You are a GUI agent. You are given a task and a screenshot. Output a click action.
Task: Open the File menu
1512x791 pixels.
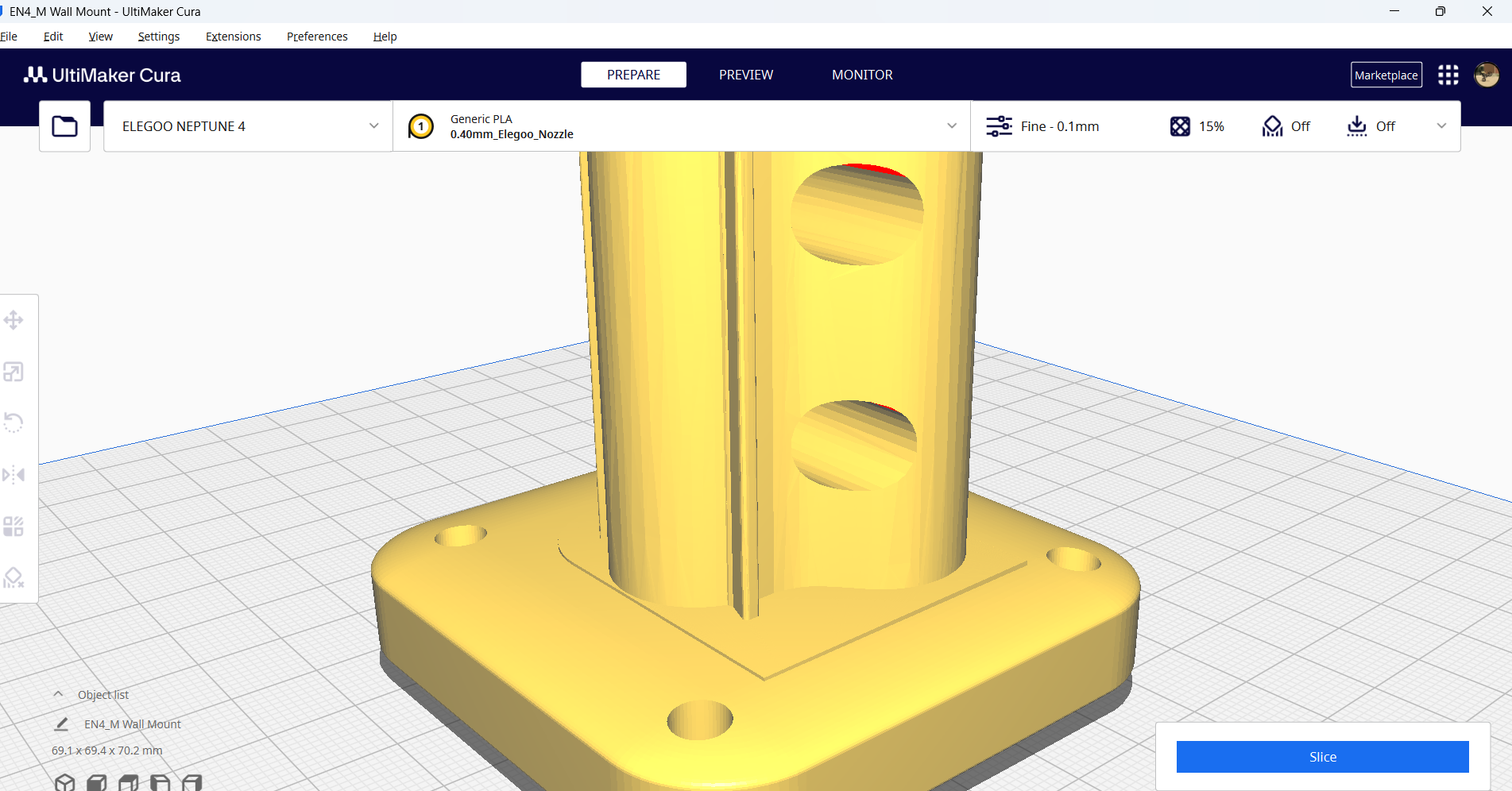pyautogui.click(x=9, y=37)
